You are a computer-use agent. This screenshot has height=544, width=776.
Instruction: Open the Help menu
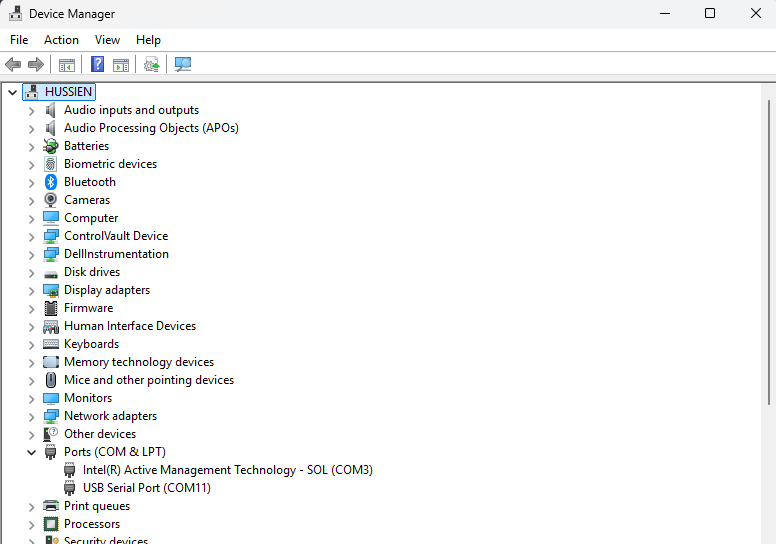pos(148,40)
